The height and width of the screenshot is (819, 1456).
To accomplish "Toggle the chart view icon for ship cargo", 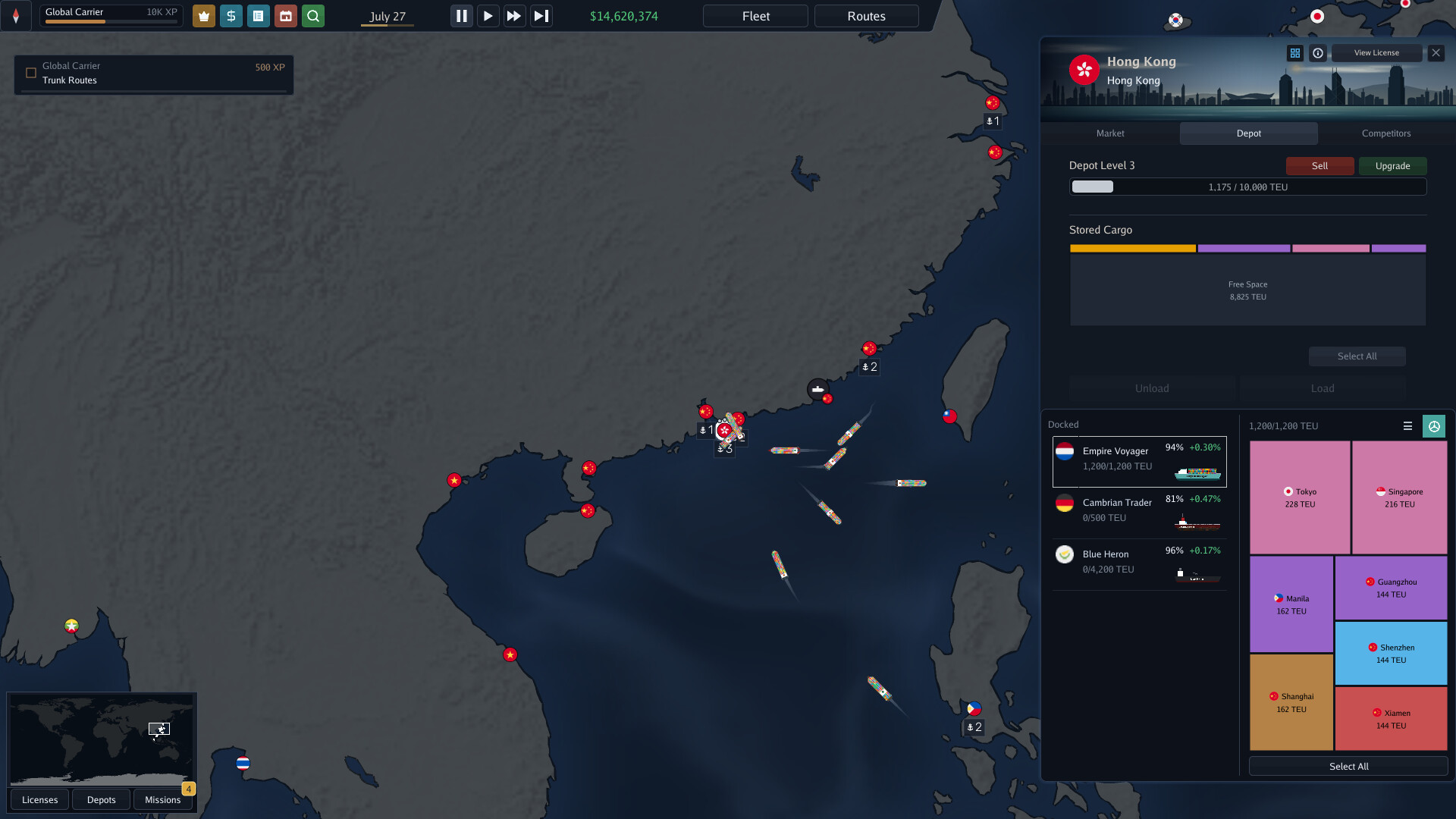I will click(x=1434, y=426).
